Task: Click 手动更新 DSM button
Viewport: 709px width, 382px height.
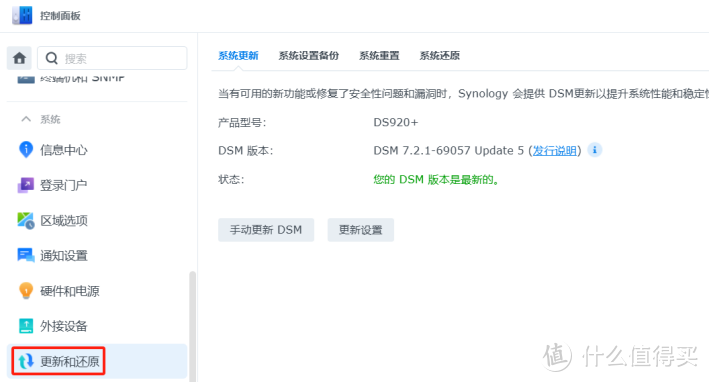Action: [266, 230]
